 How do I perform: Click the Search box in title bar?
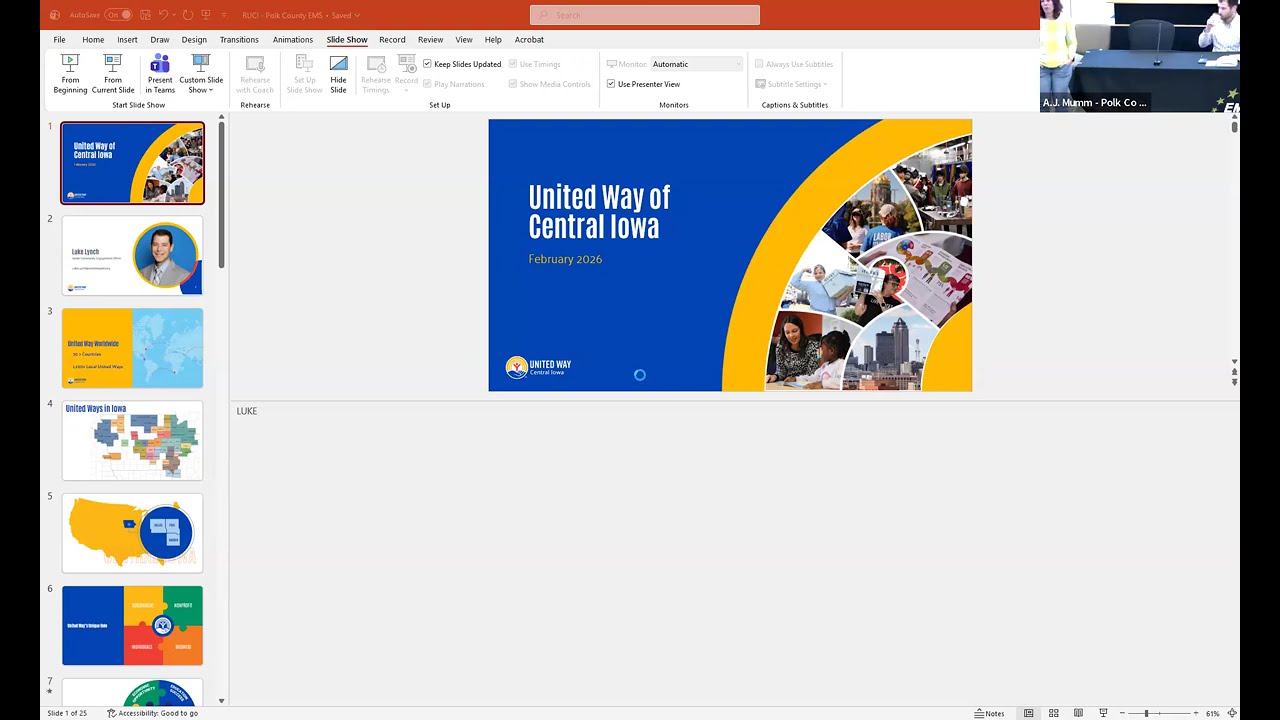coord(645,15)
